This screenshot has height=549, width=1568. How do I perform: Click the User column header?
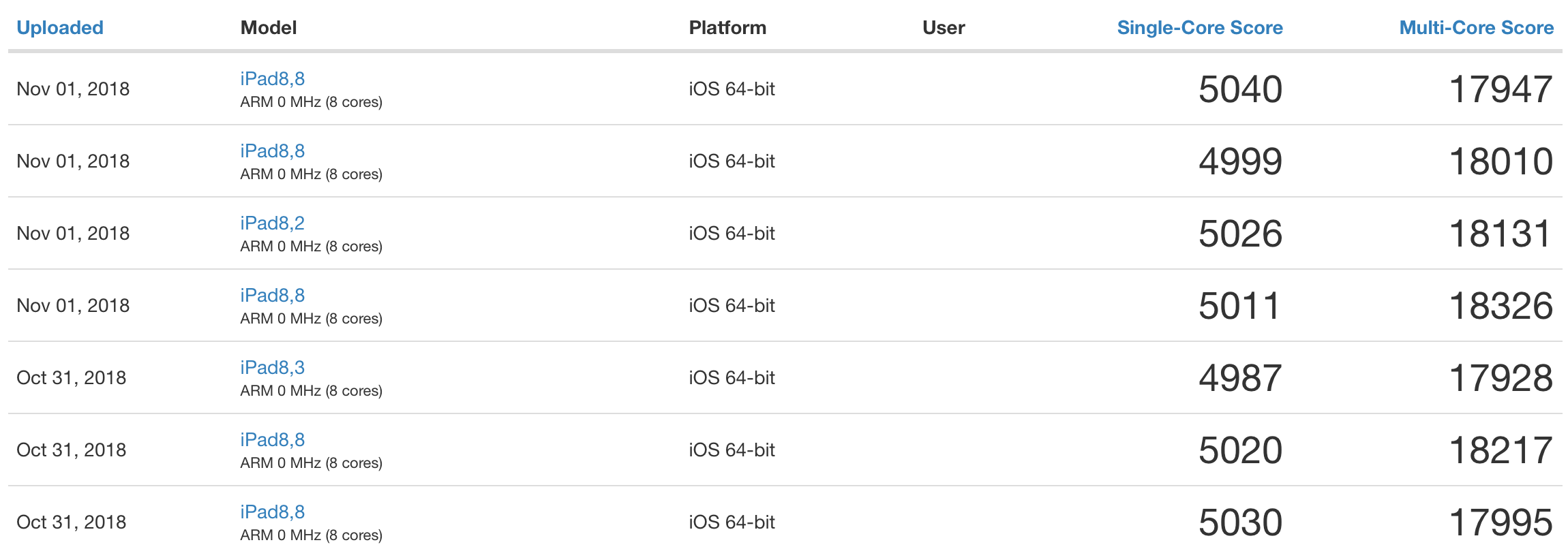[944, 28]
